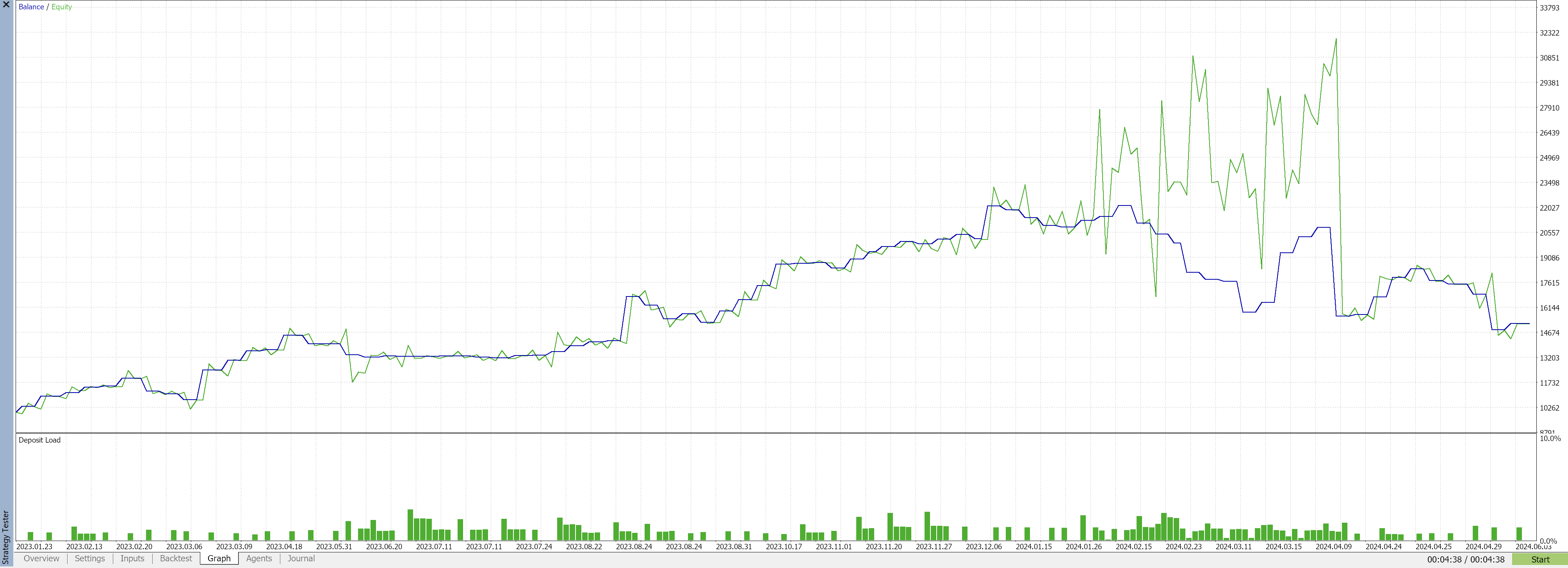Click the 2023.12.06 date label
The width and height of the screenshot is (1568, 568).
984,547
